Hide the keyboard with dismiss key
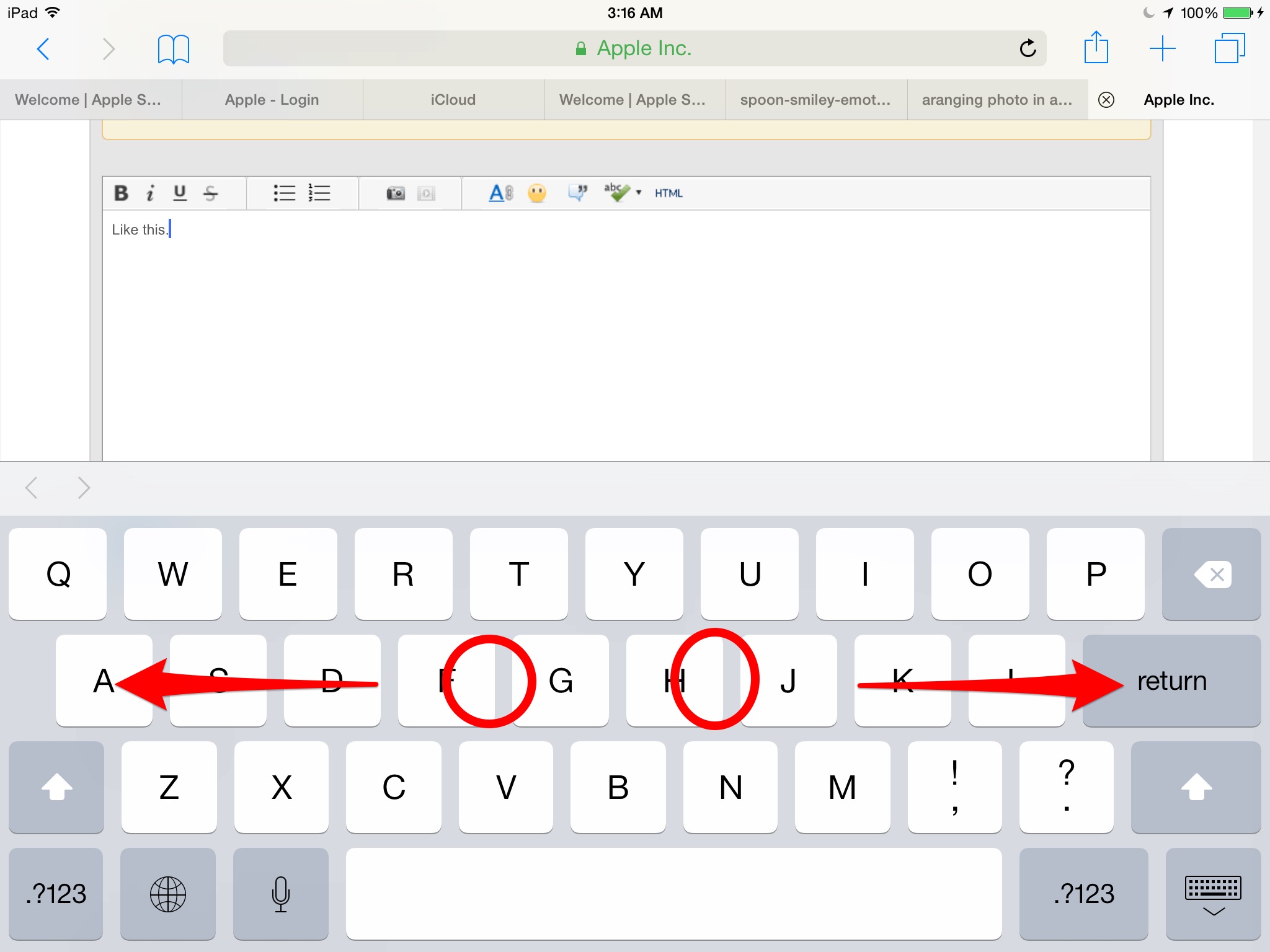Viewport: 1270px width, 952px height. [x=1212, y=894]
